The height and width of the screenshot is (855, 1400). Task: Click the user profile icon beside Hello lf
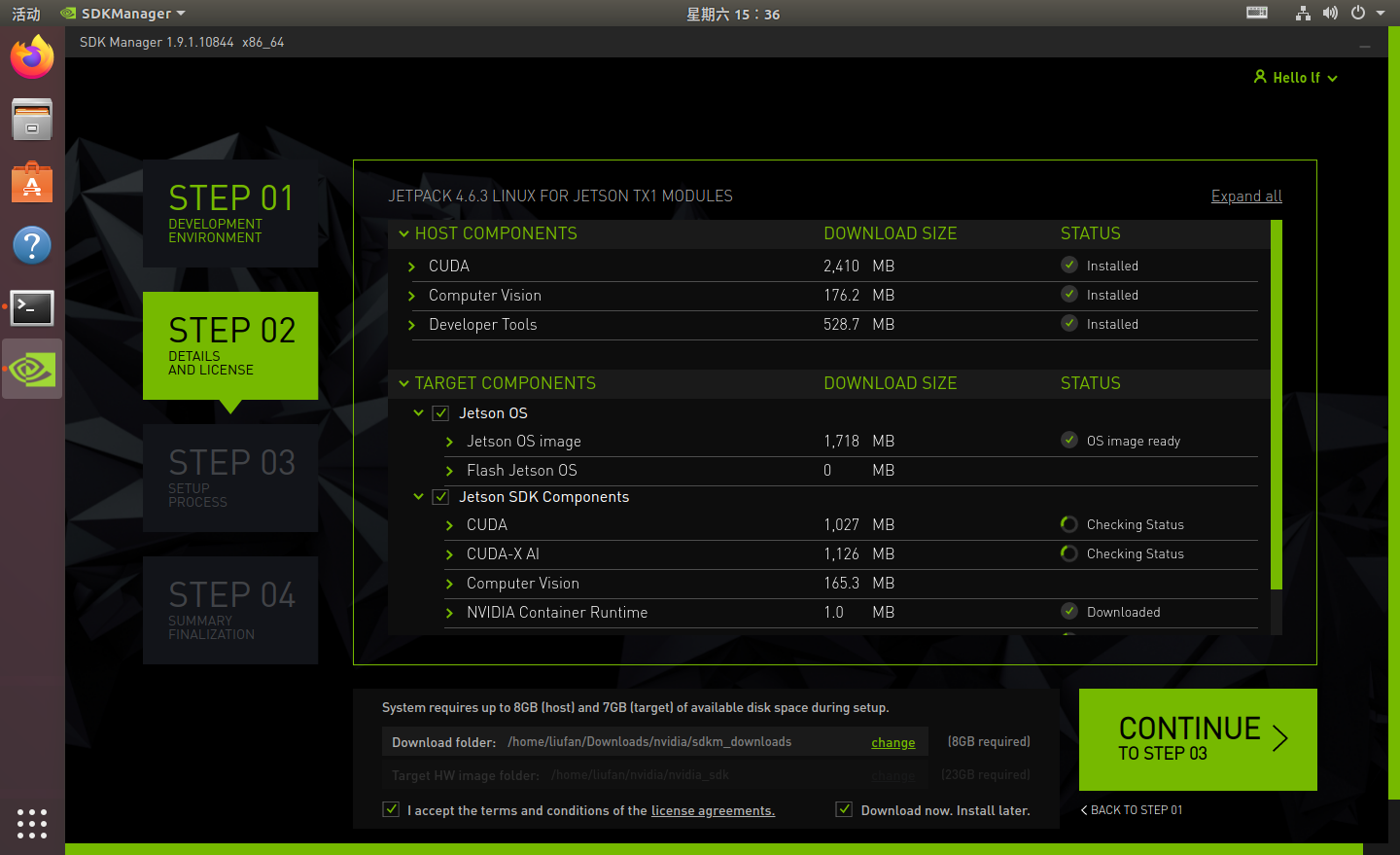(x=1260, y=77)
